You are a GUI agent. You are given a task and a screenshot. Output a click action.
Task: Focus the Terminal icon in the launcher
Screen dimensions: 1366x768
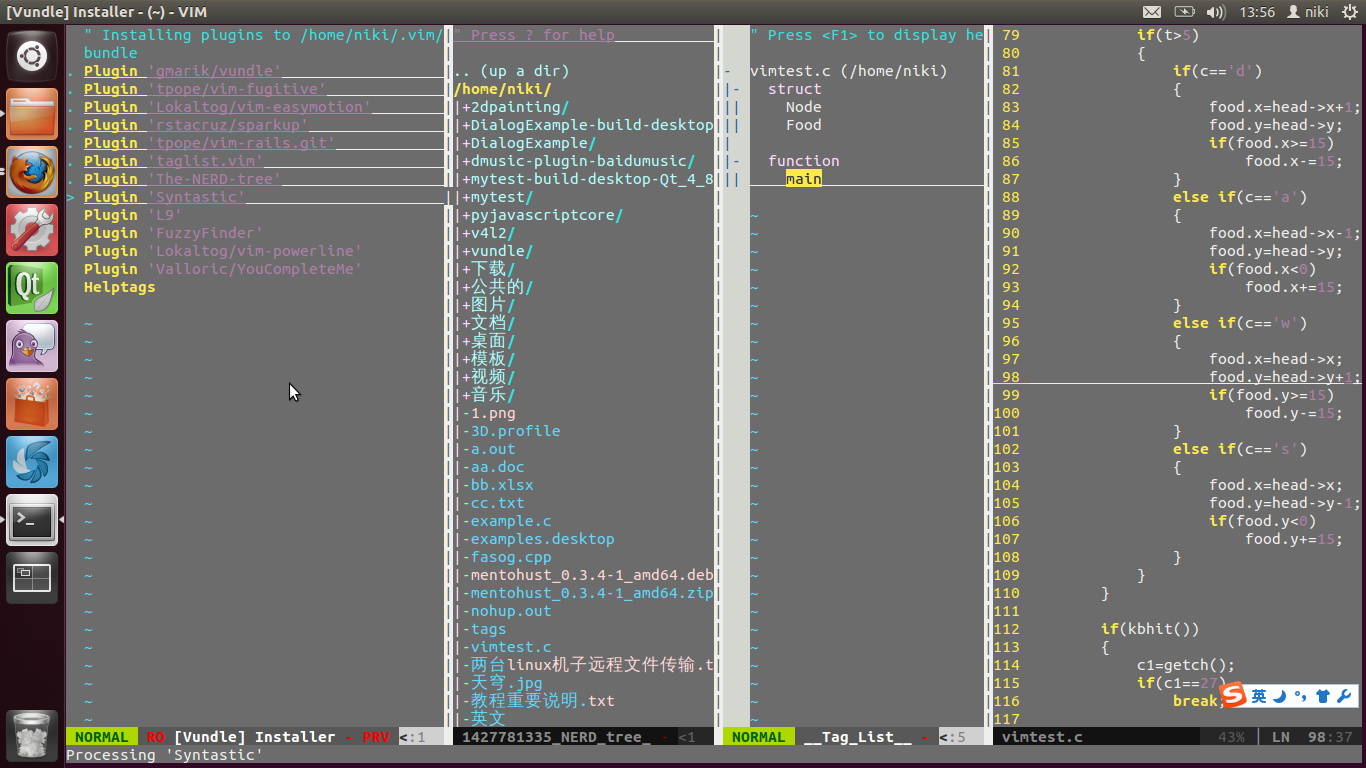32,520
